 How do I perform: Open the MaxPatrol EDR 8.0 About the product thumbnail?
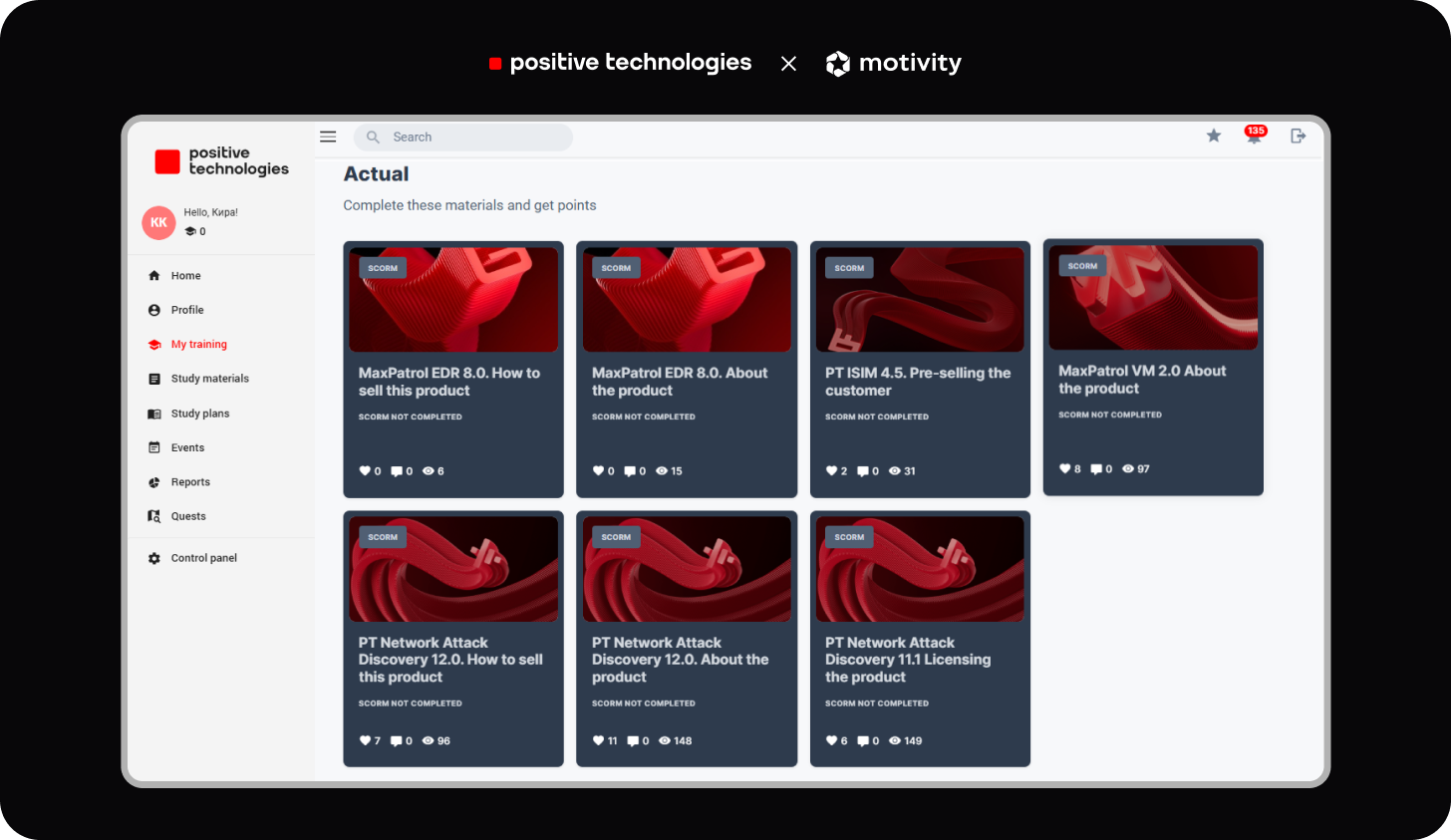[x=687, y=300]
